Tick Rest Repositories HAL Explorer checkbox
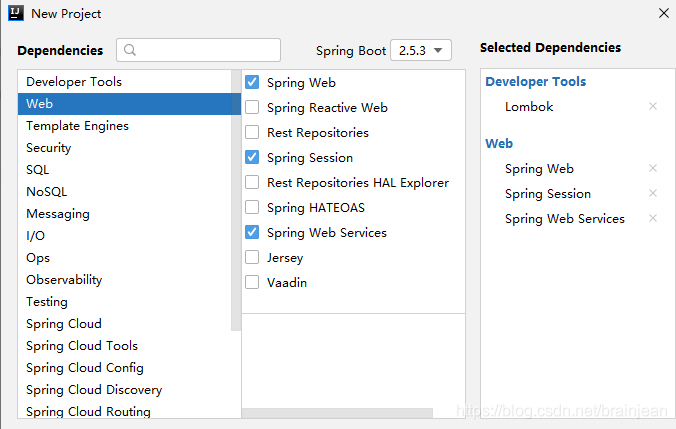 click(x=252, y=182)
